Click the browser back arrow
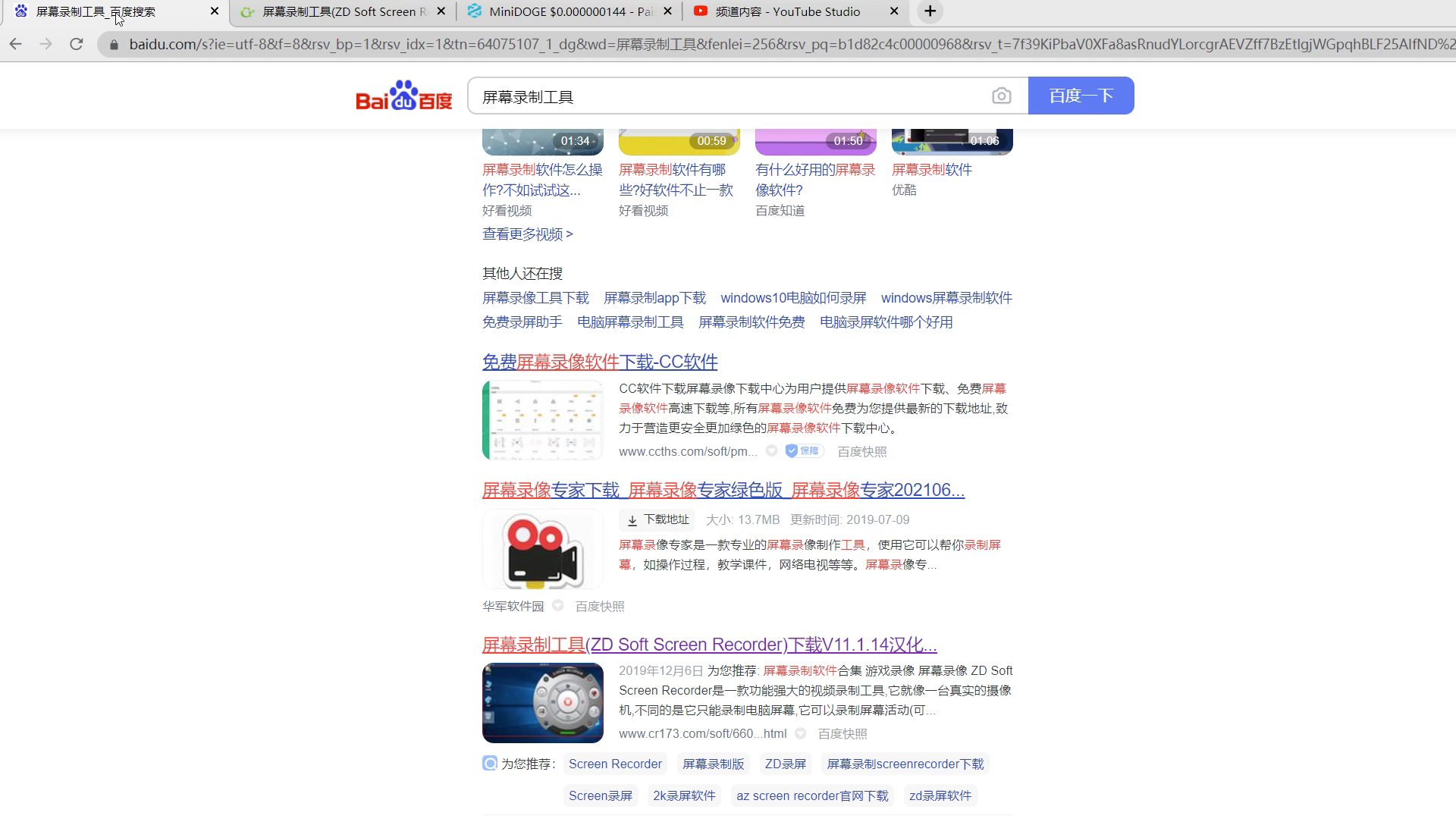The width and height of the screenshot is (1456, 819). click(15, 44)
